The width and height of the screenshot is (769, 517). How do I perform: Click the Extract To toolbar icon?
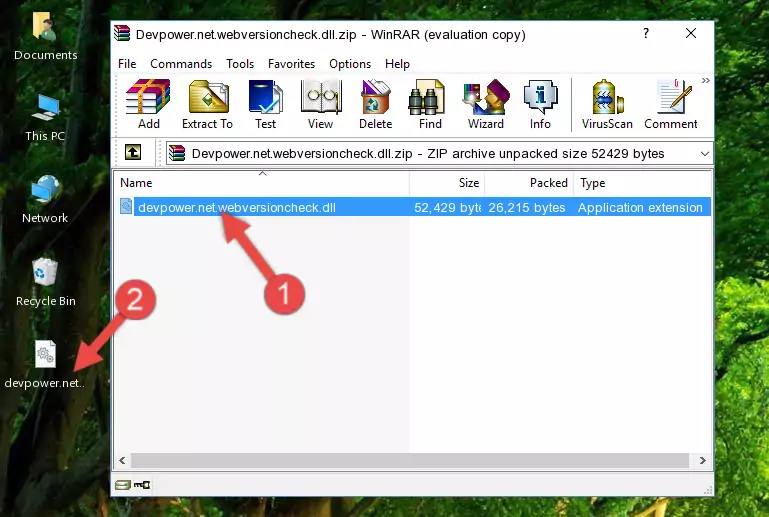pyautogui.click(x=207, y=104)
